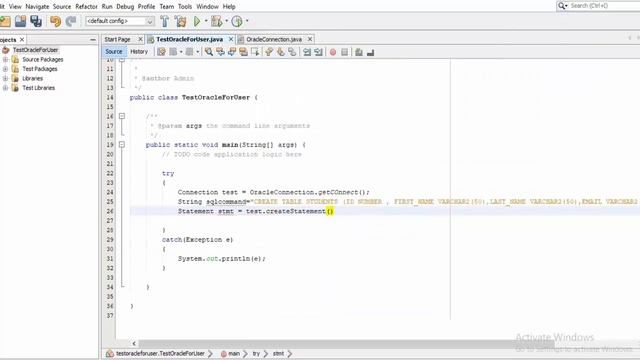
Task: Click the Uncomment lines icon
Action: (370, 52)
